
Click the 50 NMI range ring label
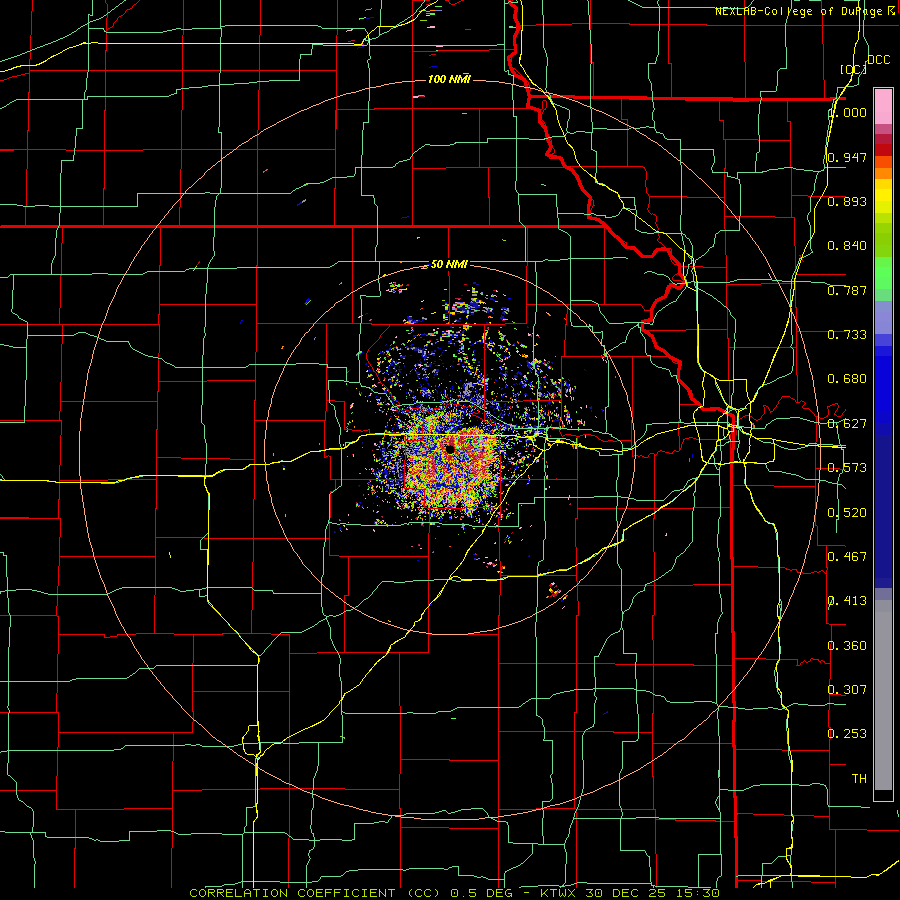[x=449, y=265]
